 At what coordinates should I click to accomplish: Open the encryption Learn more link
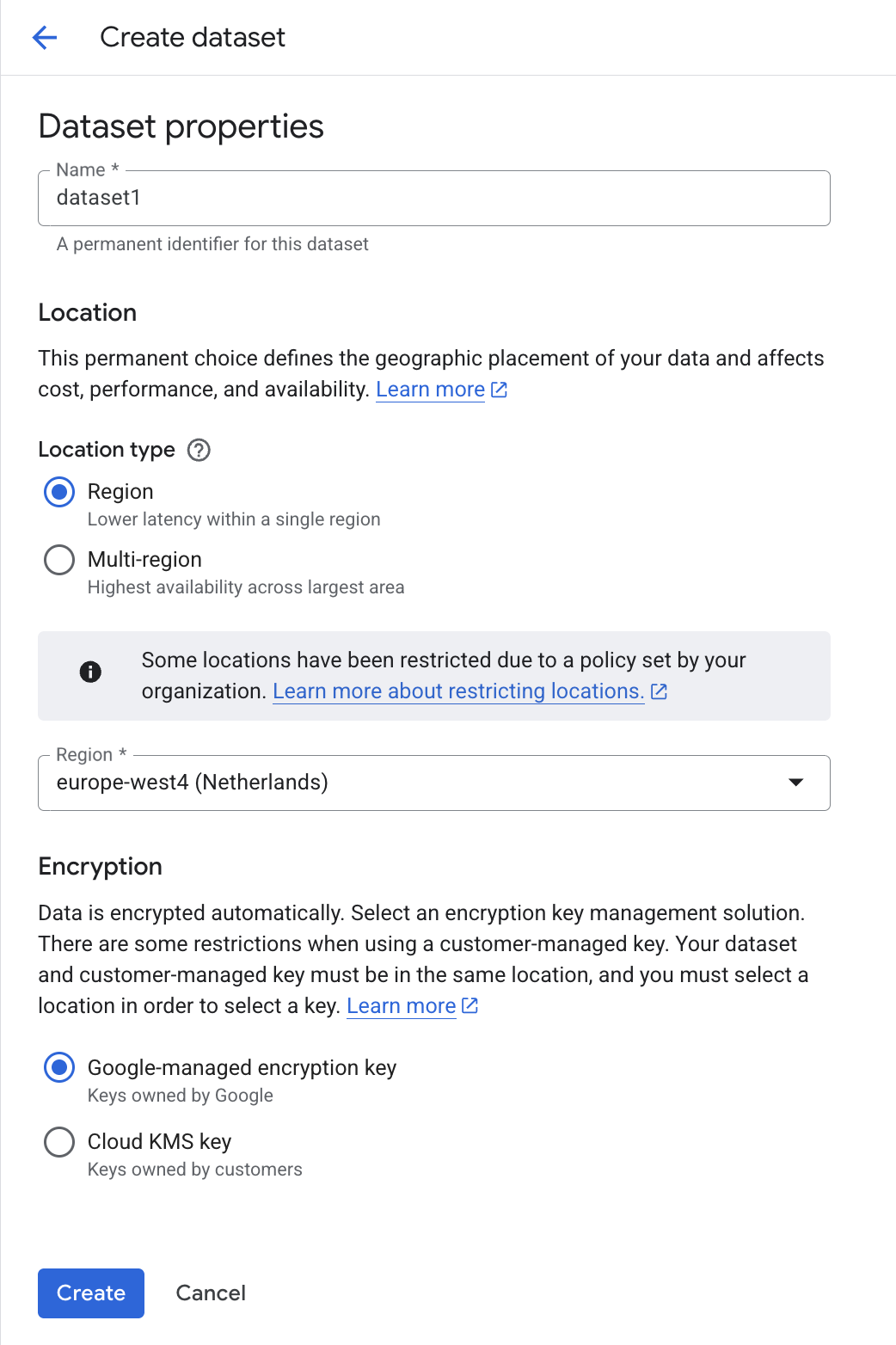point(400,1004)
